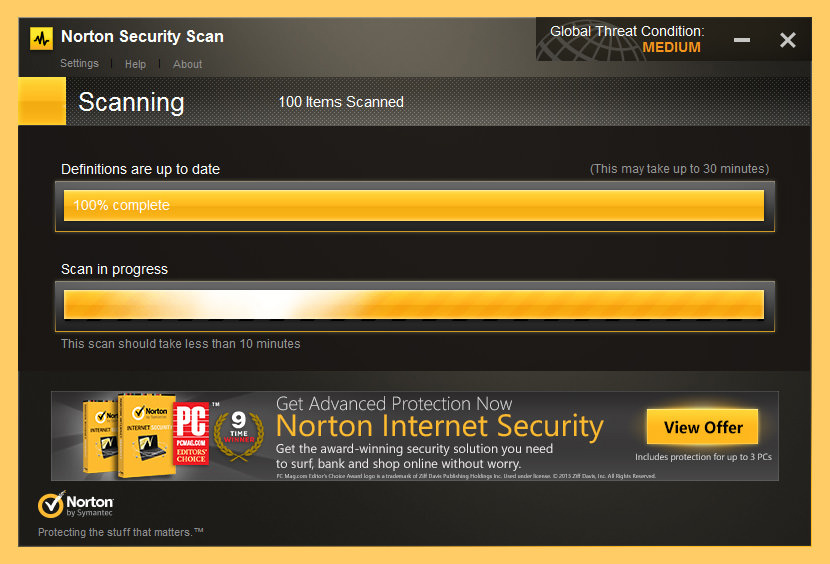Open the Help menu
Image resolution: width=830 pixels, height=564 pixels.
tap(135, 64)
